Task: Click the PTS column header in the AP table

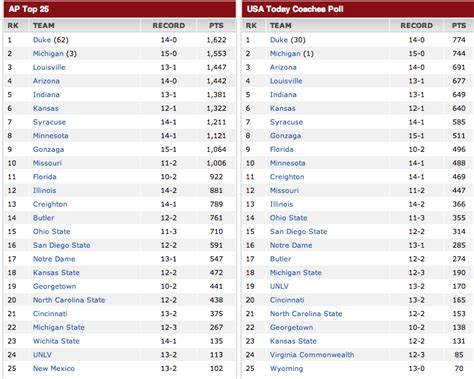Action: coord(216,26)
